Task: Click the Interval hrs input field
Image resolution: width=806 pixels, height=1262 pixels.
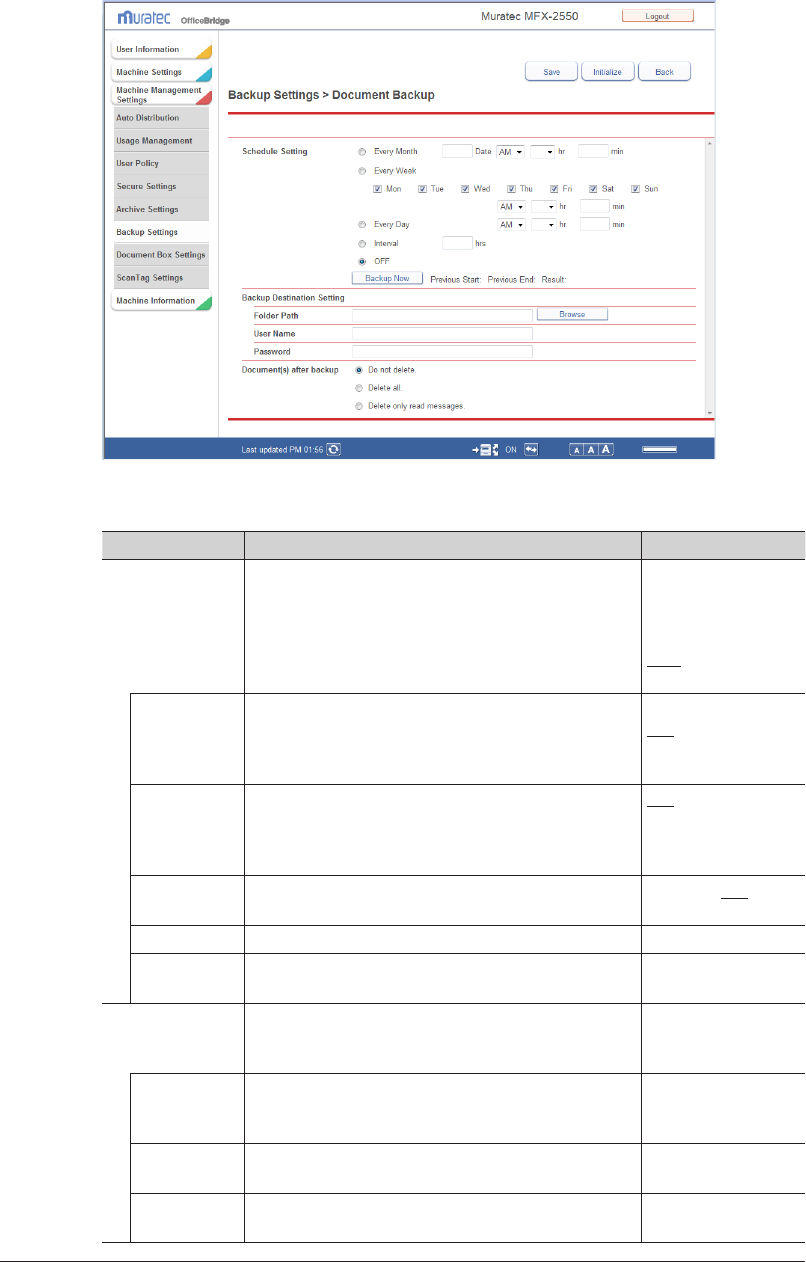Action: point(457,243)
